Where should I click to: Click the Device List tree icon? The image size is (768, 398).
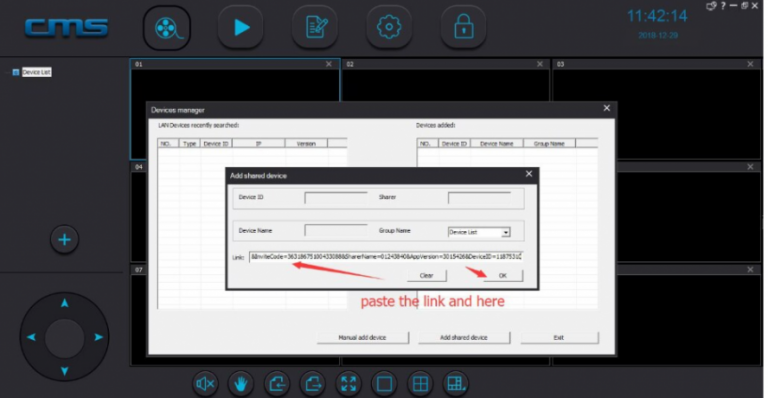point(16,72)
